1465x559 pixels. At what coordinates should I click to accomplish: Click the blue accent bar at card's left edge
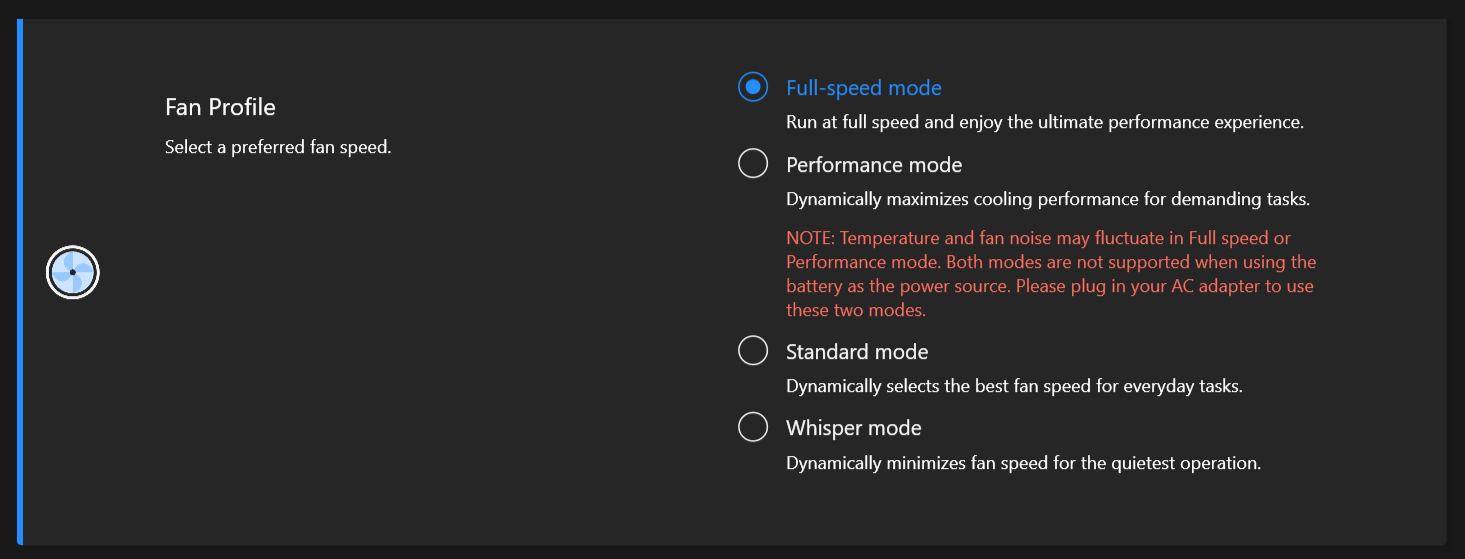tap(20, 281)
